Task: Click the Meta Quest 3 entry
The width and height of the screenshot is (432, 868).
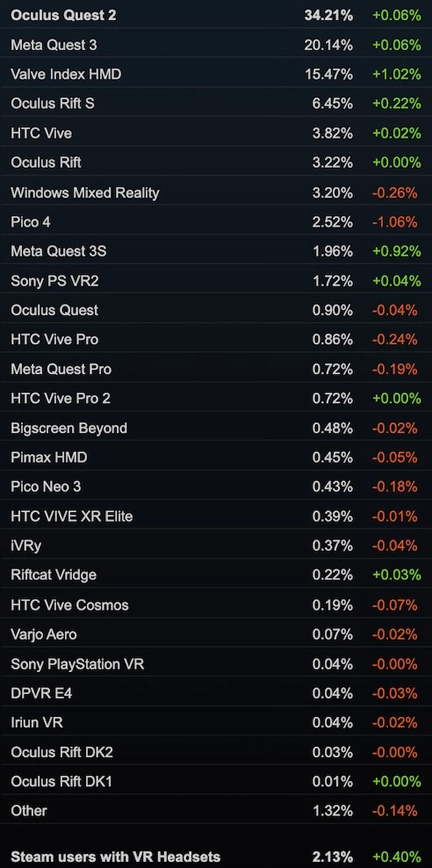Action: [x=216, y=45]
